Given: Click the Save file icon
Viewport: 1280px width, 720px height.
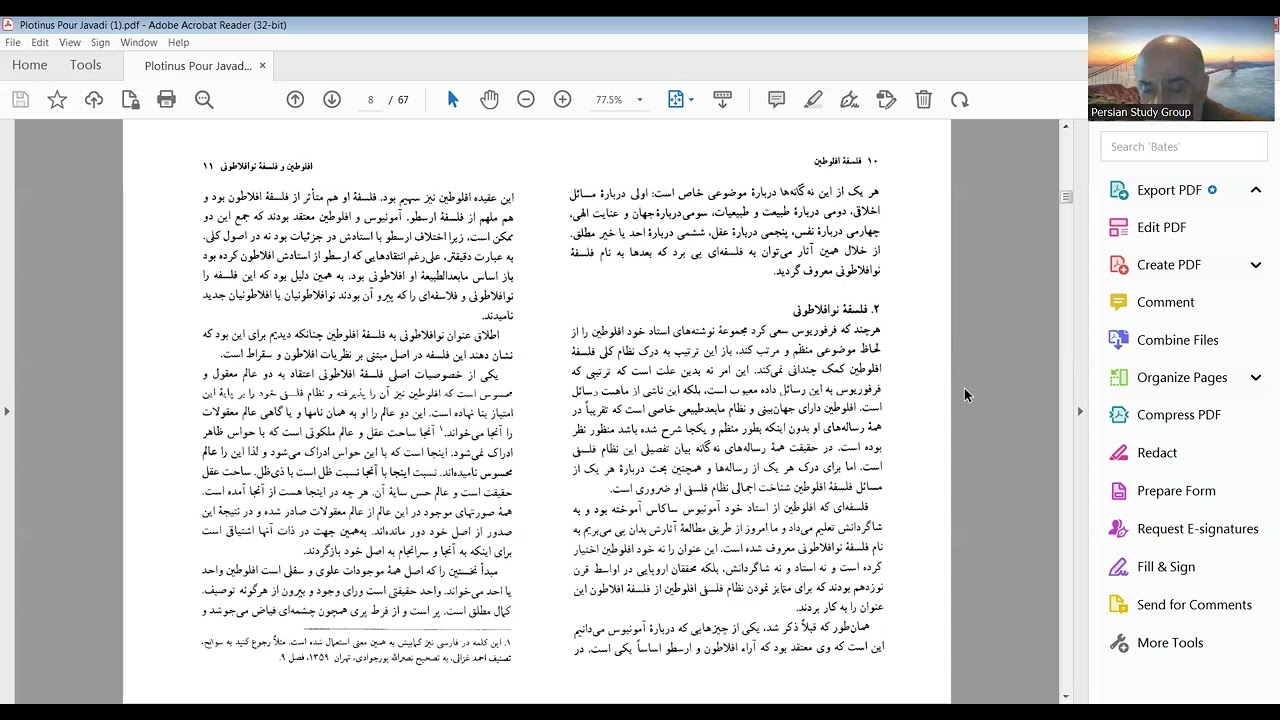Looking at the screenshot, I should point(21,100).
